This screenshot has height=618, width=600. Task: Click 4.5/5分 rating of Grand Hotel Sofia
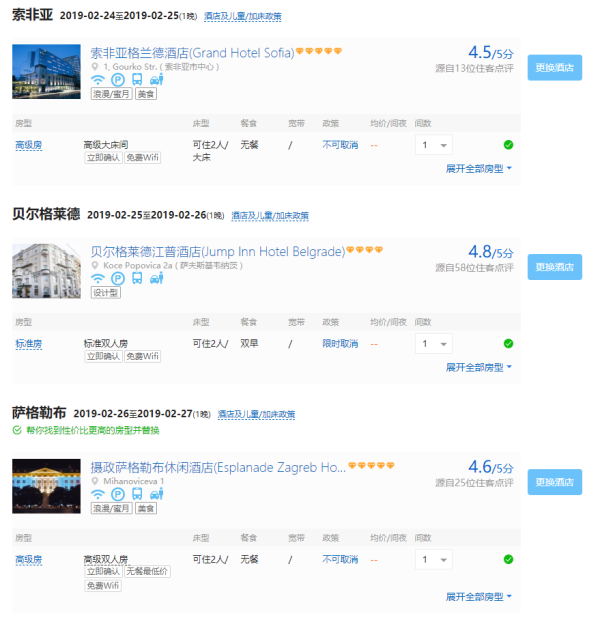pyautogui.click(x=491, y=53)
